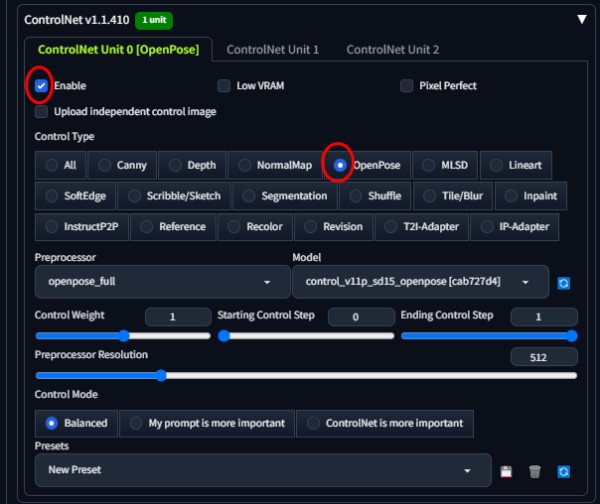Choose the T2I-Adapter control type
The height and width of the screenshot is (504, 600).
point(422,227)
